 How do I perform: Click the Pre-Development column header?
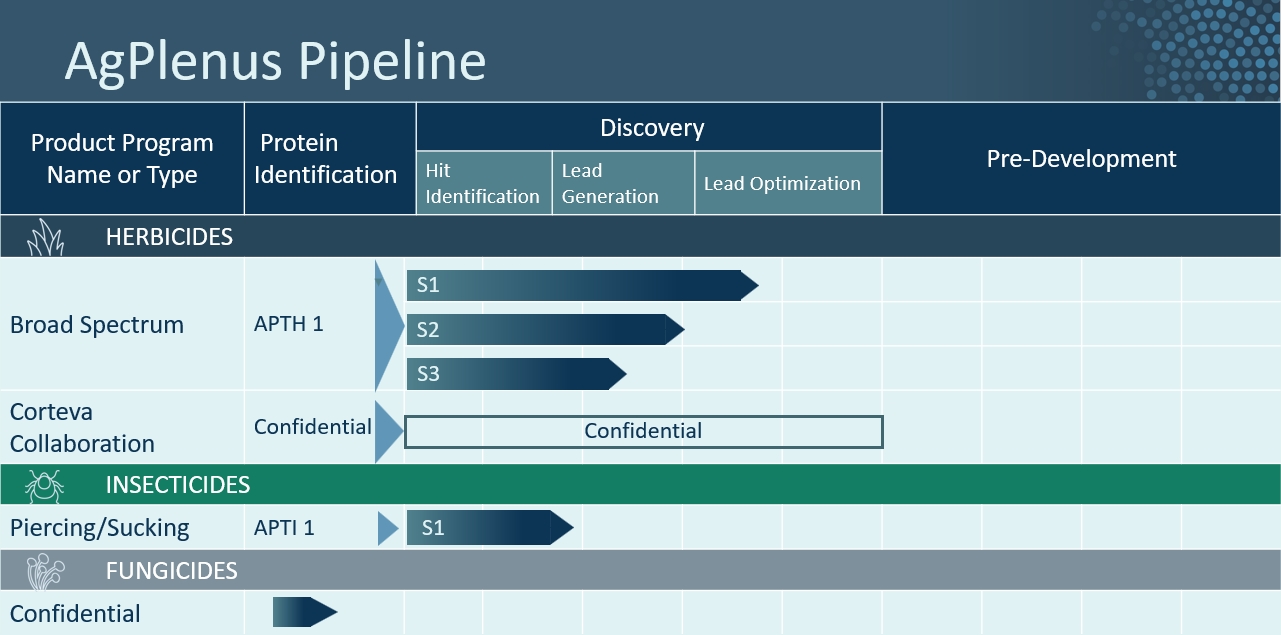(1081, 158)
